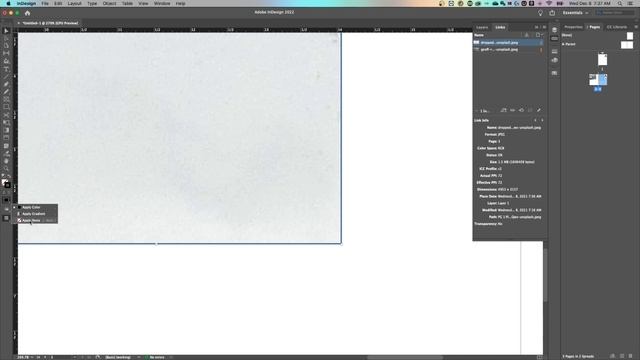Image resolution: width=640 pixels, height=360 pixels.
Task: Switch to the Links tab
Action: tap(500, 27)
